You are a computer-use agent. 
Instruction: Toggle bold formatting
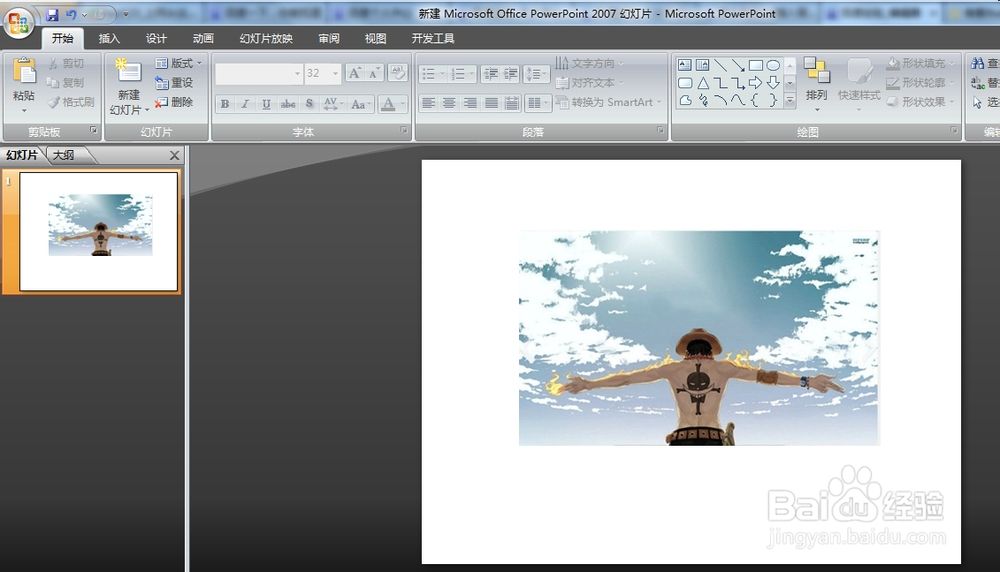click(225, 104)
